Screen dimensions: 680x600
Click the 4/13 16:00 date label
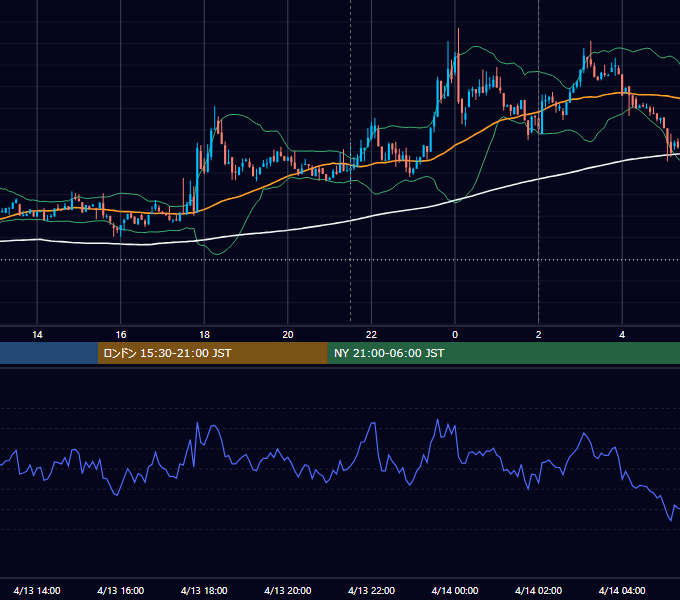click(x=121, y=590)
